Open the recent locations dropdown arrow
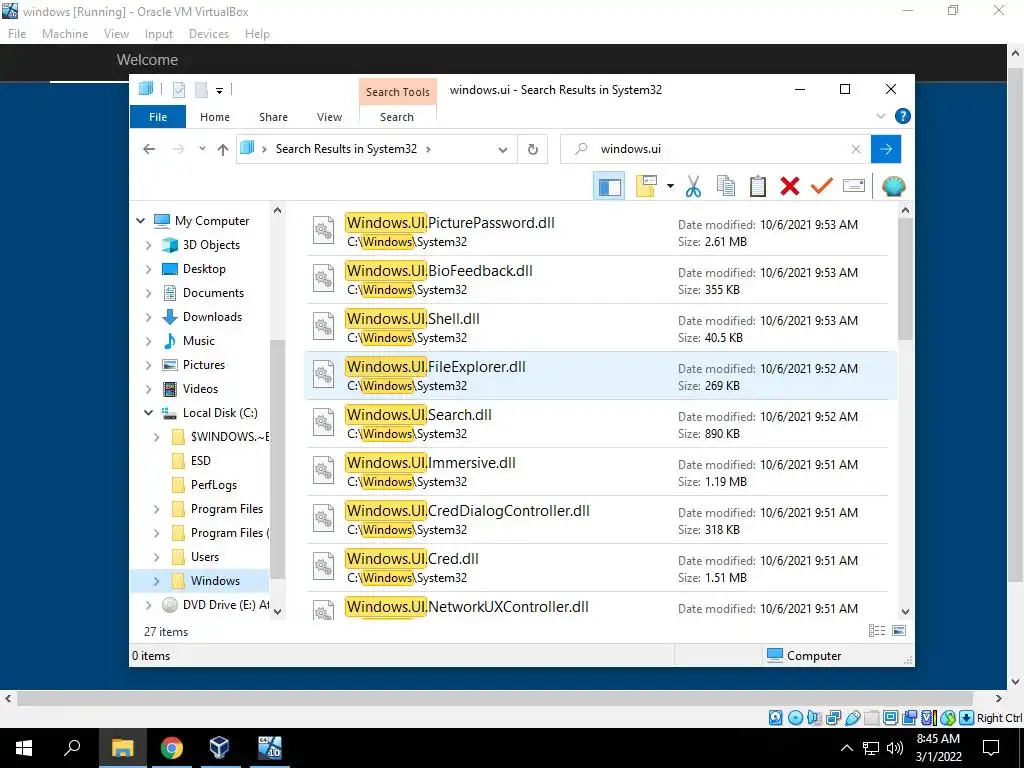 [202, 149]
